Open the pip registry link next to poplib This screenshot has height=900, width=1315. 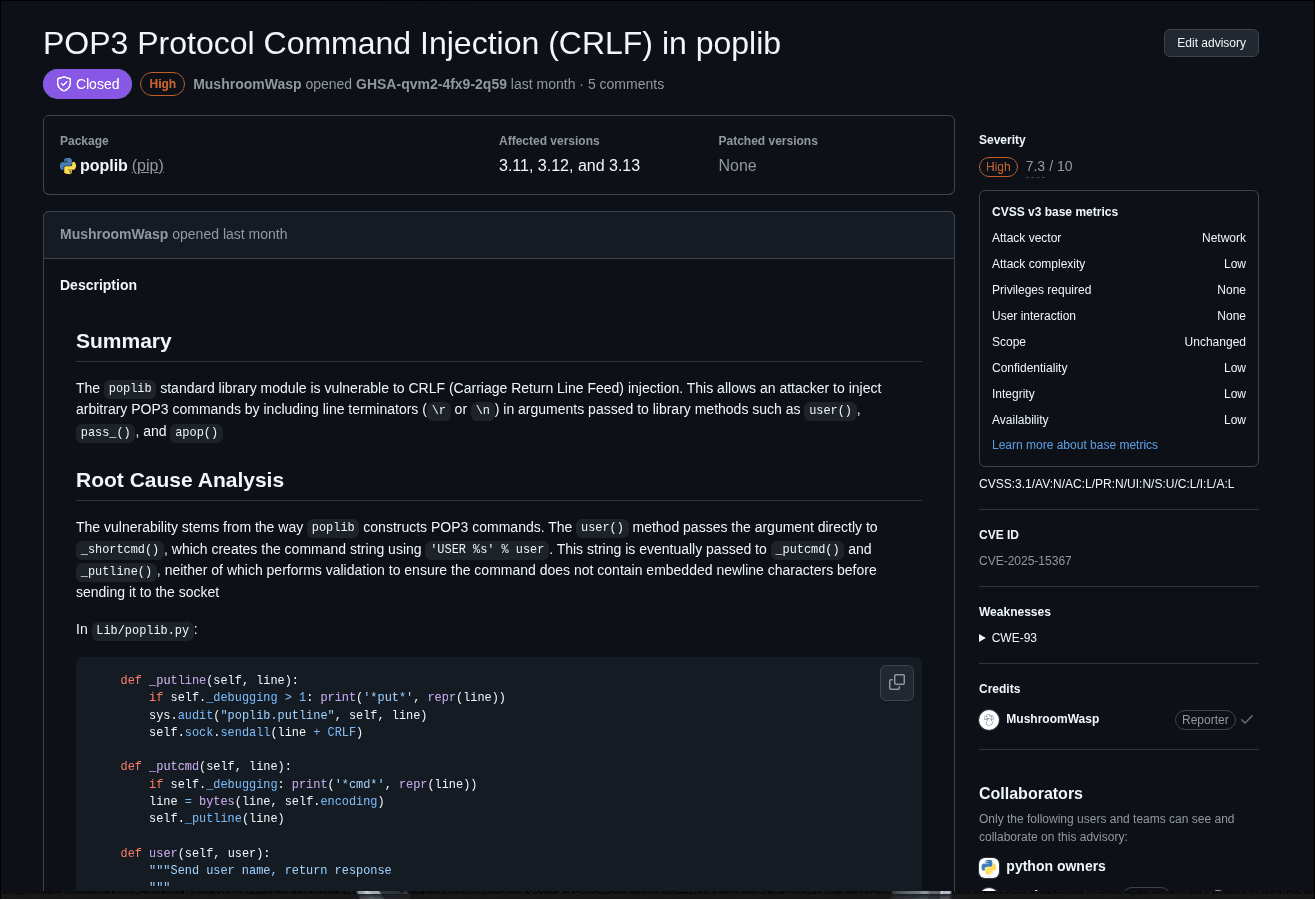coord(147,165)
